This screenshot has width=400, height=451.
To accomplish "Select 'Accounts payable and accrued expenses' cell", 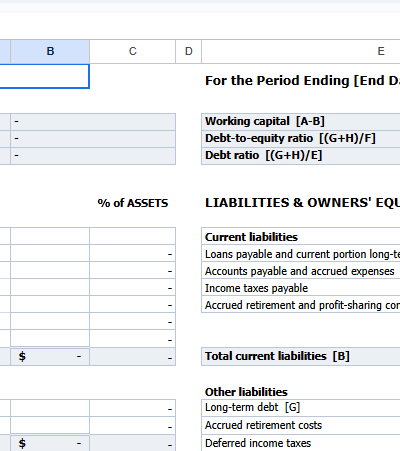I will click(x=301, y=271).
